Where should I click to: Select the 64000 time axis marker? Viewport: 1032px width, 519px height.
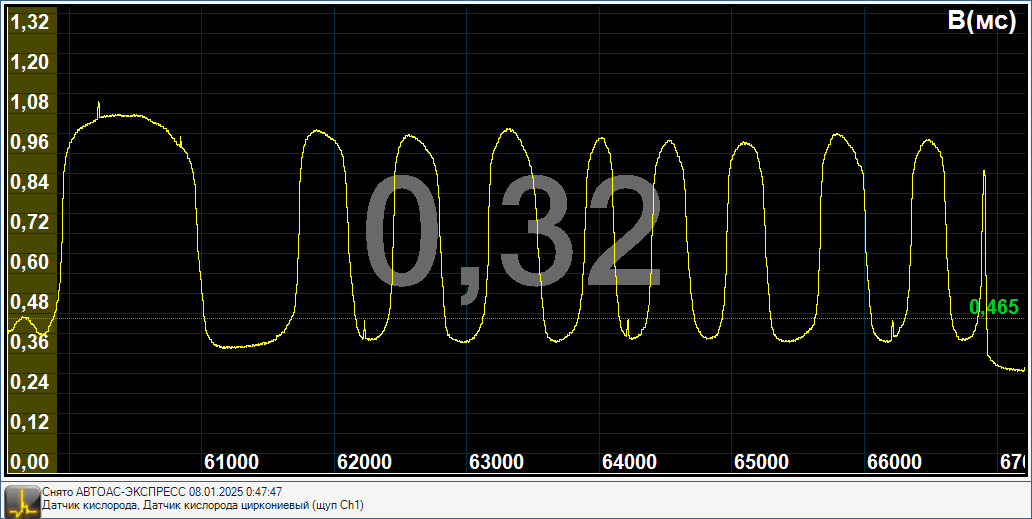click(x=629, y=462)
